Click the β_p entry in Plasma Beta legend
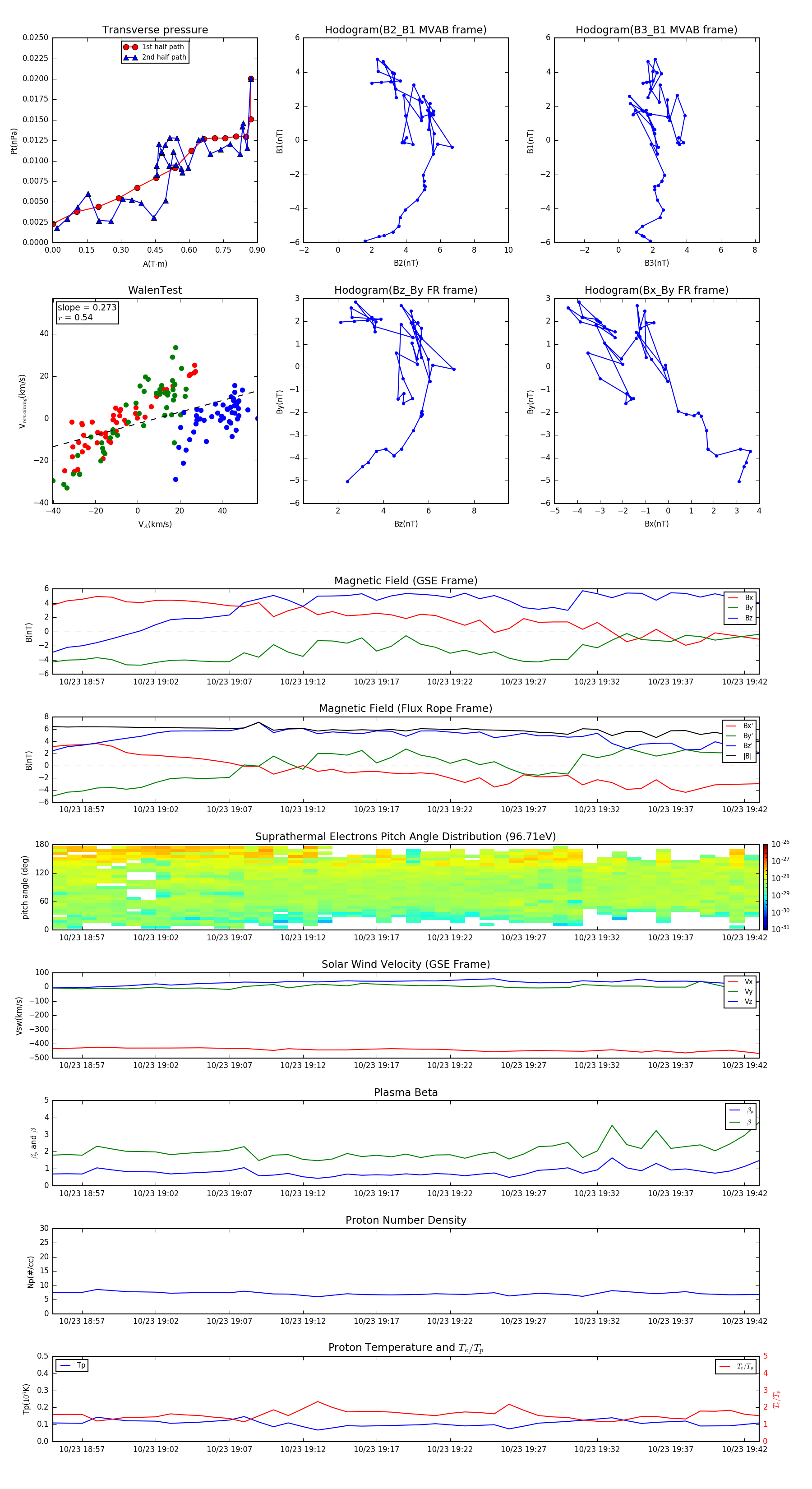812x1489 pixels. pos(741,1110)
